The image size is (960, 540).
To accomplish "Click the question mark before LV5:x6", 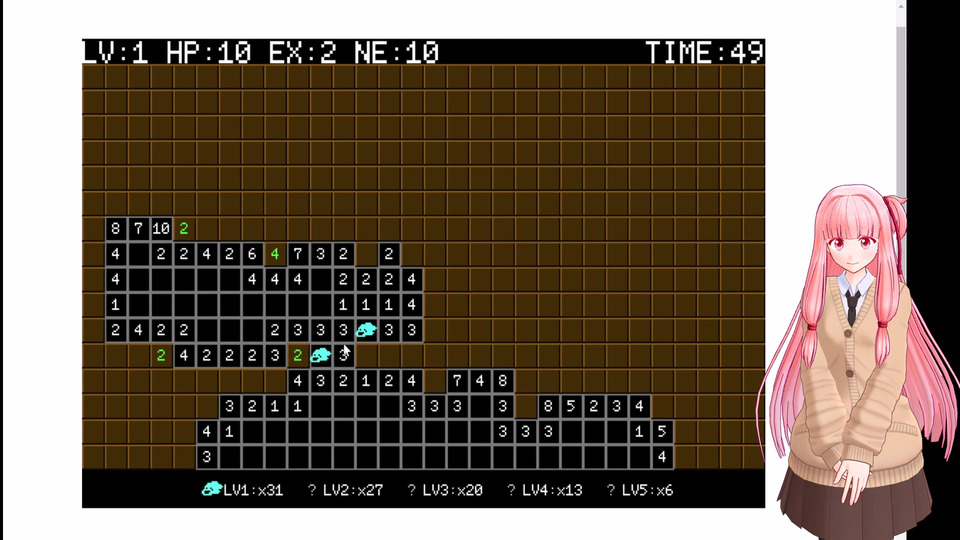I will 610,490.
